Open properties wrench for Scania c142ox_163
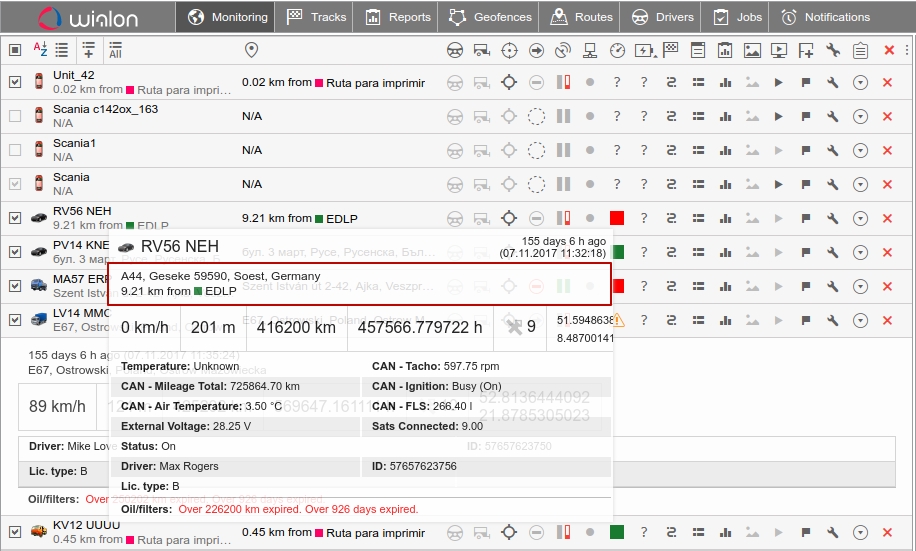Viewport: 916px width, 551px height. tap(833, 116)
